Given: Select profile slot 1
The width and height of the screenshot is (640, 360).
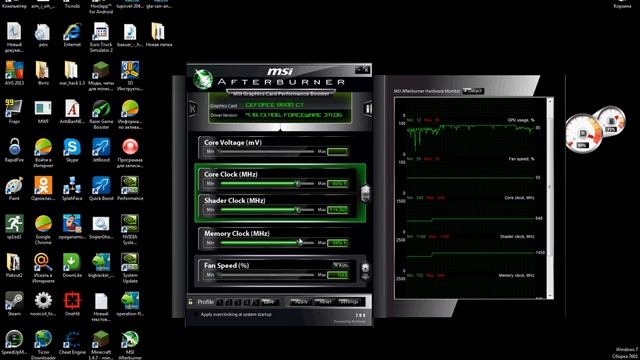Looking at the screenshot, I should click(220, 302).
